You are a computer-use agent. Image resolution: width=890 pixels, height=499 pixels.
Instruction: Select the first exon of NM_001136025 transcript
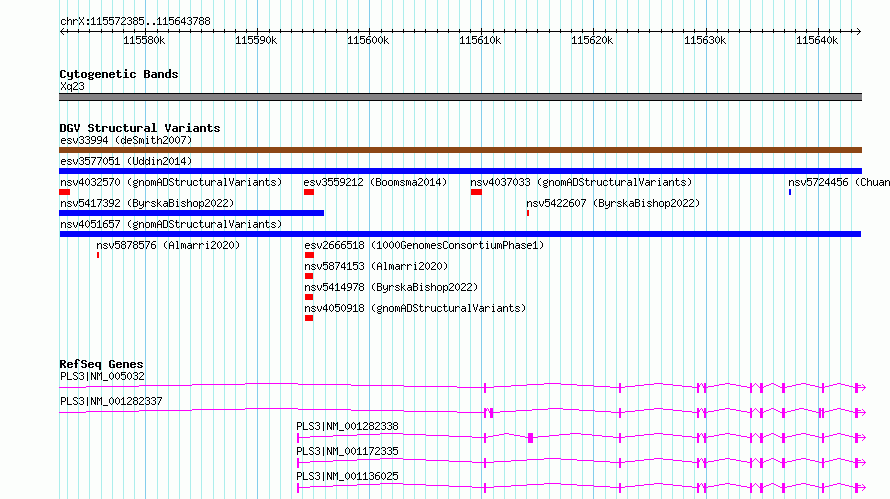click(x=298, y=488)
